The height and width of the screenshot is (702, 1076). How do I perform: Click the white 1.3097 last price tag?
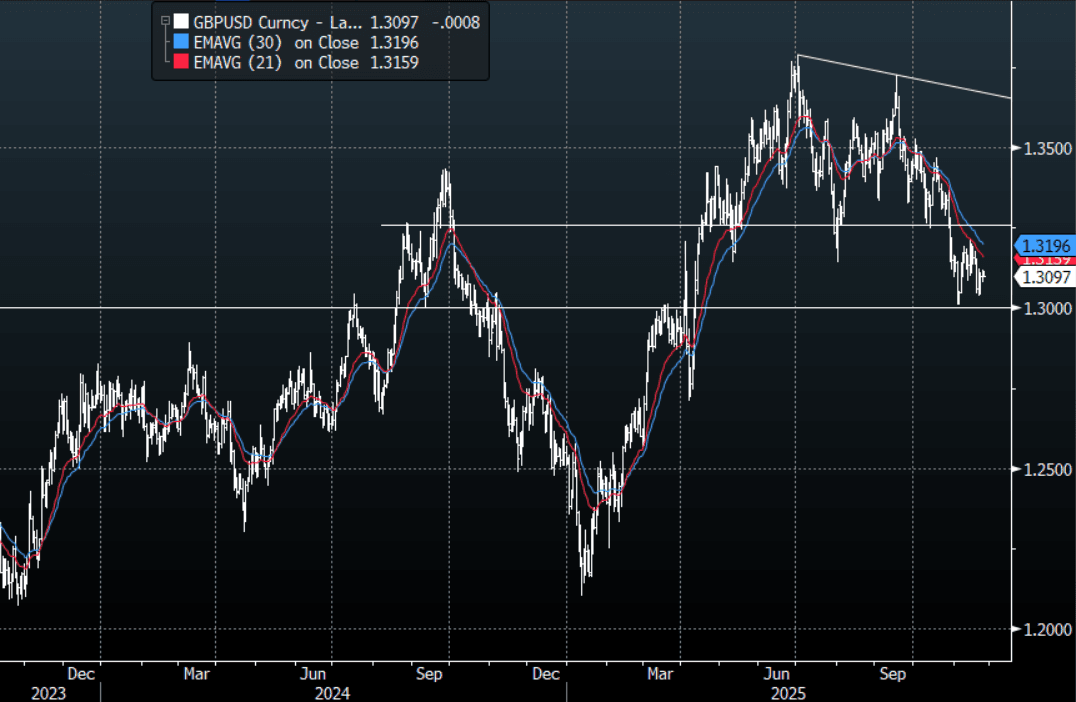[1045, 277]
